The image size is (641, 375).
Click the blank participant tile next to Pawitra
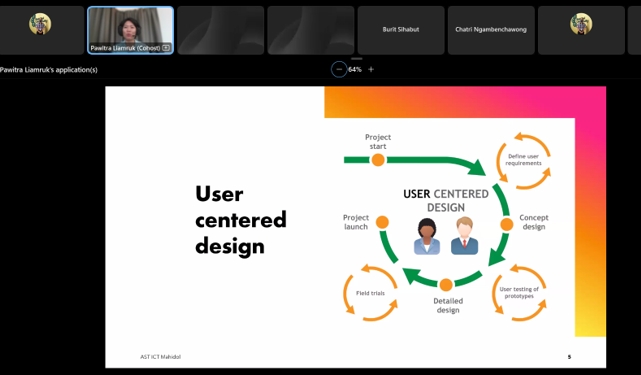coord(221,30)
